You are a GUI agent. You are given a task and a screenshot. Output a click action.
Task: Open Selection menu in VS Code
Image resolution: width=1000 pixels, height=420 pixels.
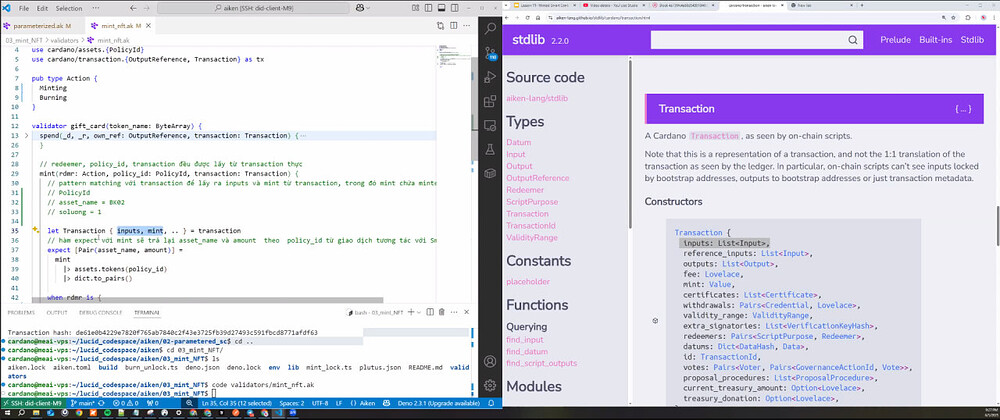point(69,8)
